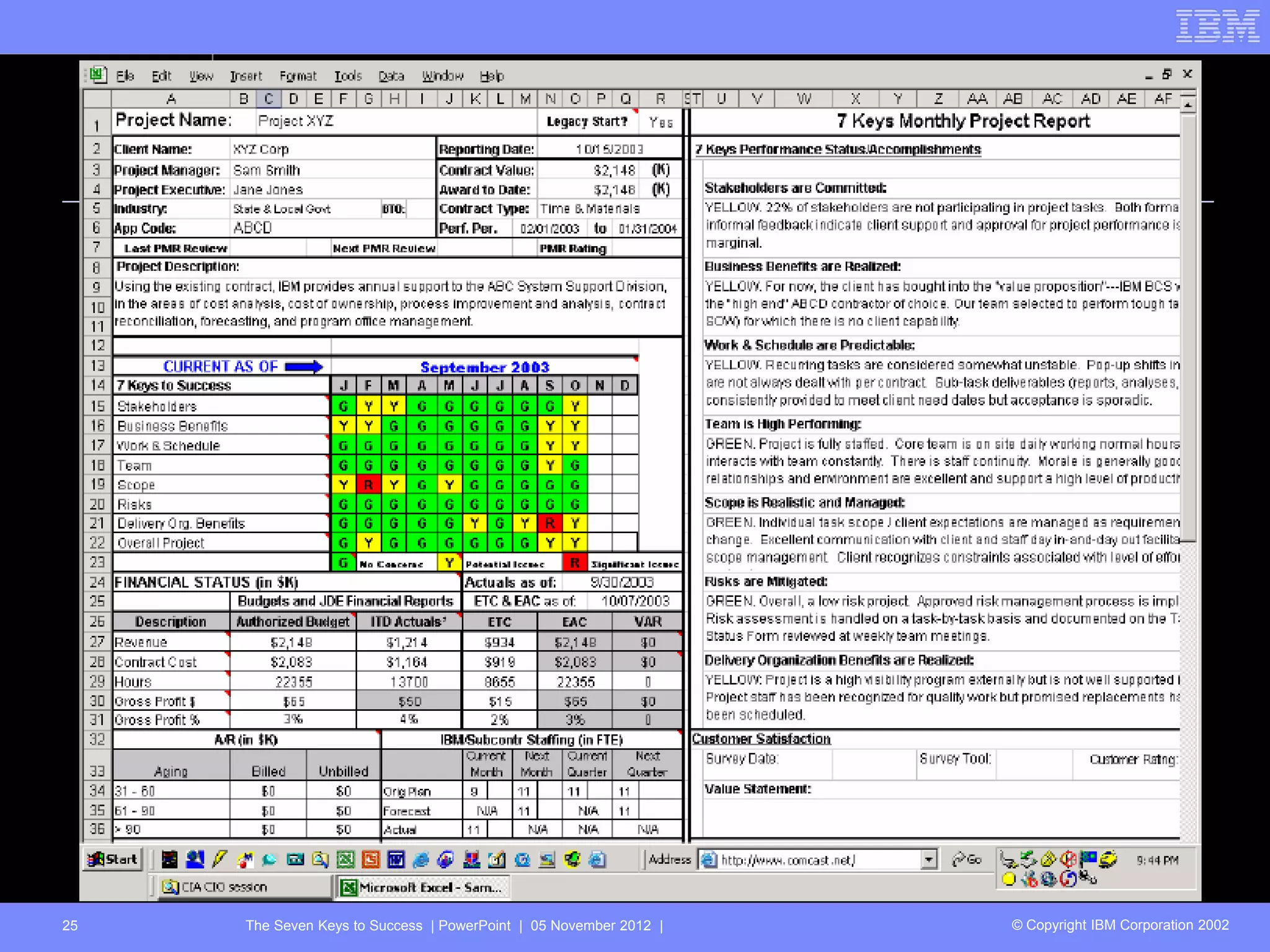Switch to CIA CIO session taskbar window
This screenshot has width=1270, height=952.
click(x=241, y=887)
